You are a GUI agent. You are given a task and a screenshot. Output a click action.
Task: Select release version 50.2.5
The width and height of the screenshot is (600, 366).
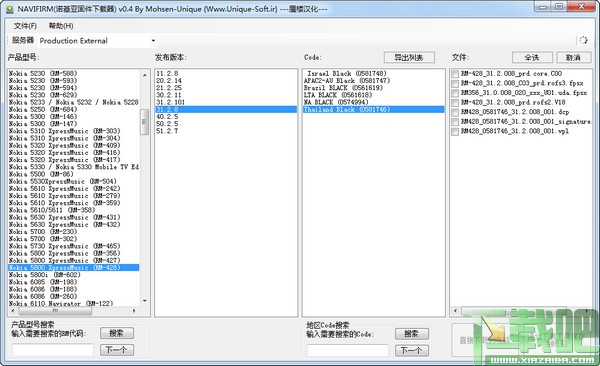(226, 124)
